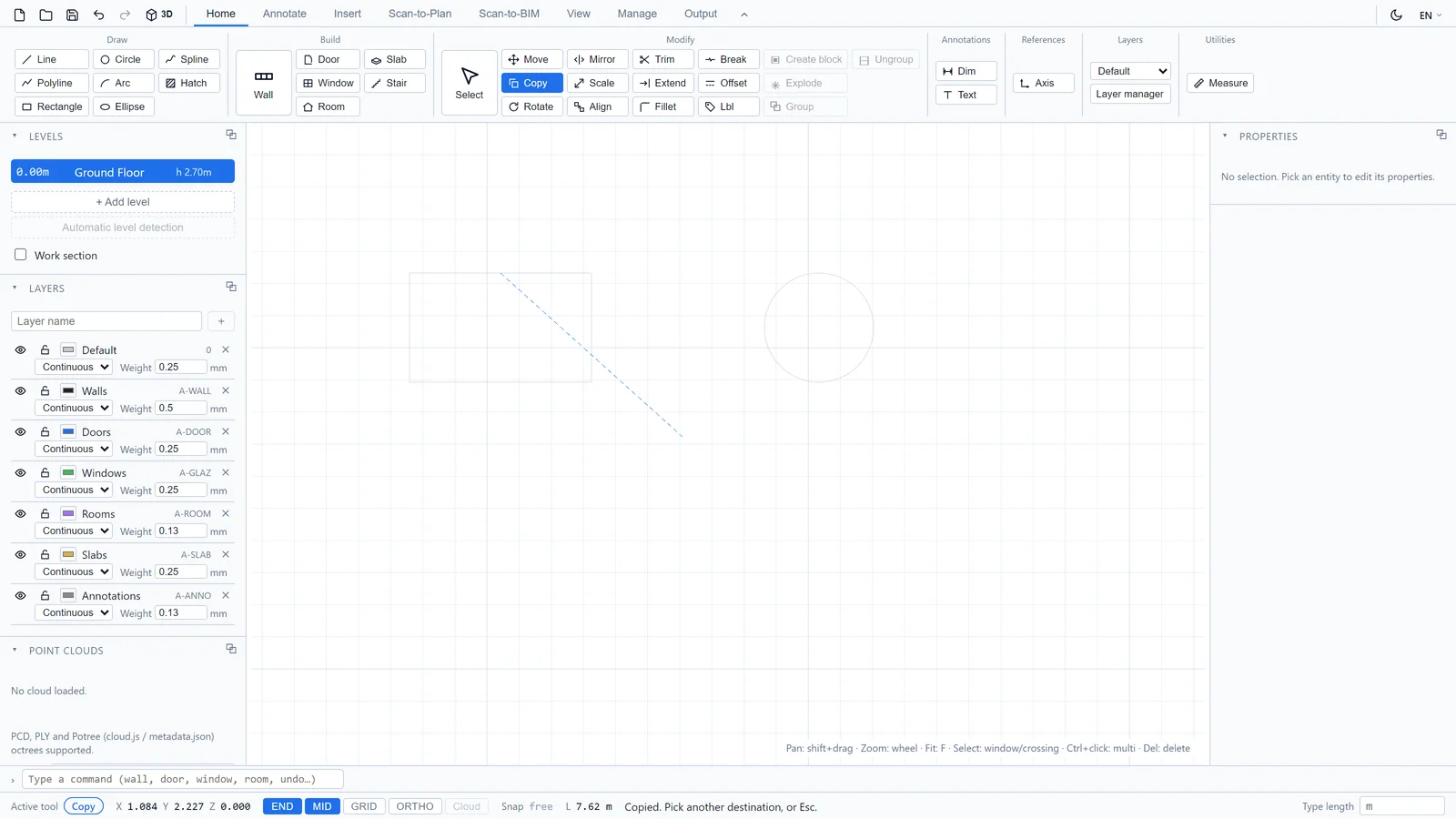Viewport: 1456px width, 819px height.
Task: Select the Spline tool
Action: (x=189, y=59)
